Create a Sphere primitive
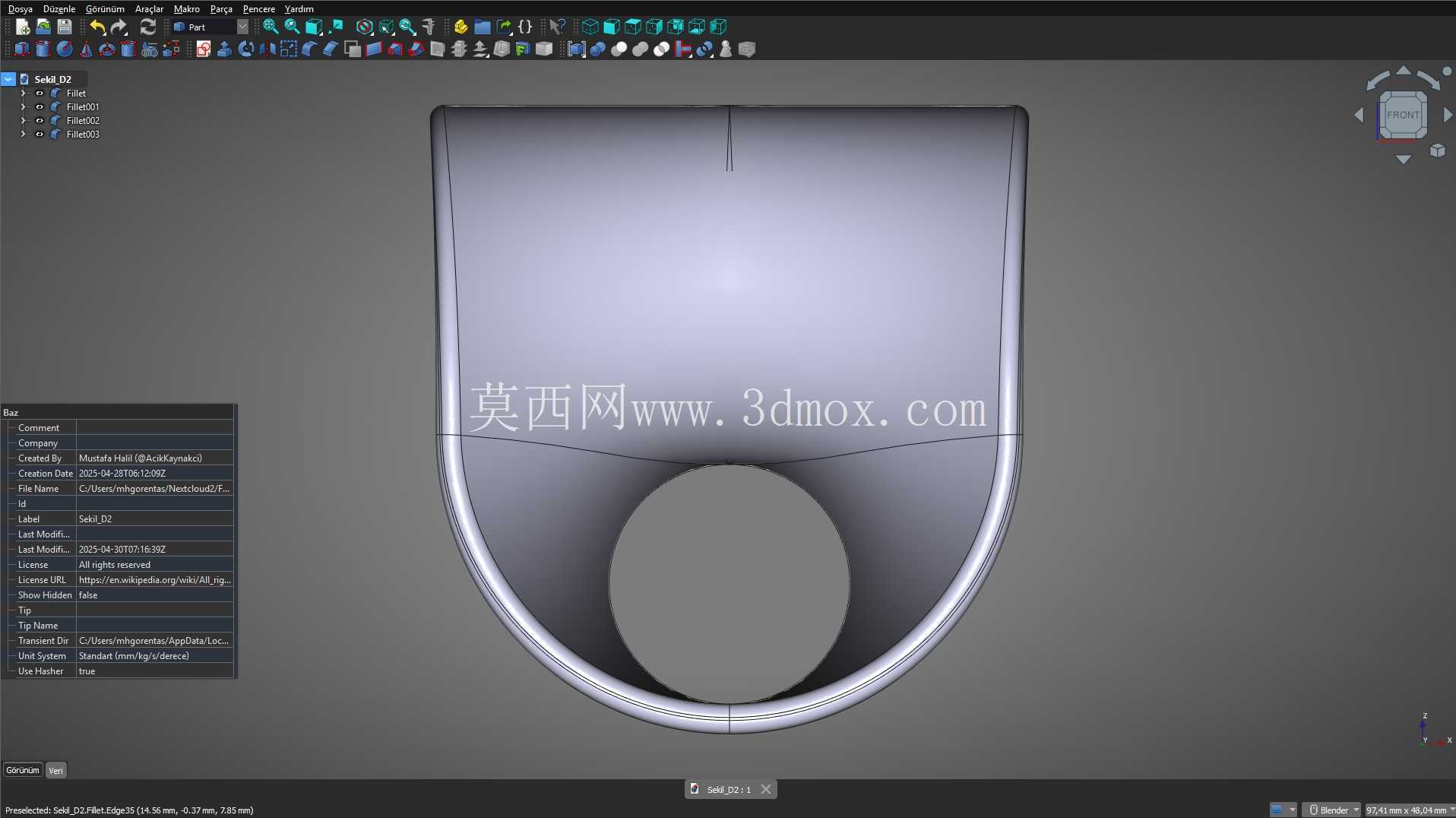The width and height of the screenshot is (1456, 818). (x=65, y=49)
